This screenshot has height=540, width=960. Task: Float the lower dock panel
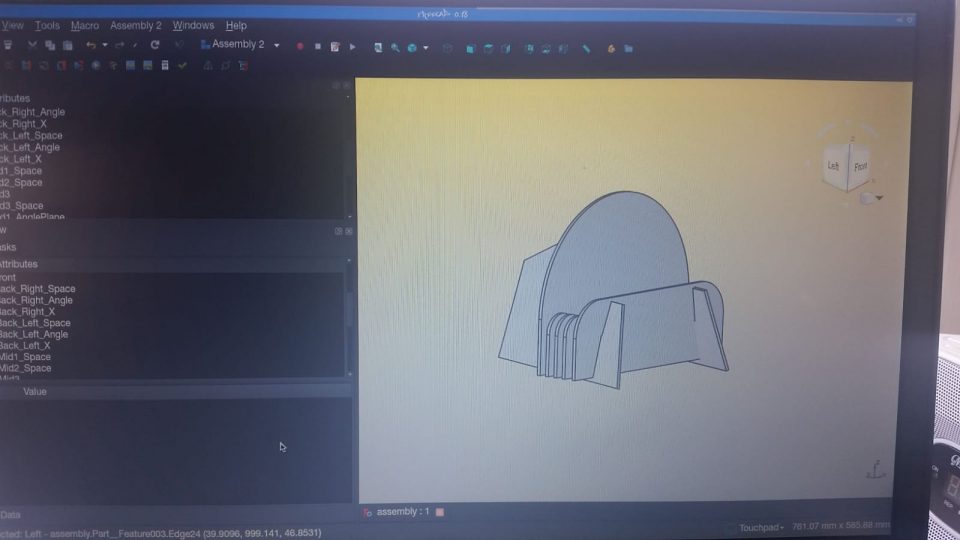tap(339, 231)
